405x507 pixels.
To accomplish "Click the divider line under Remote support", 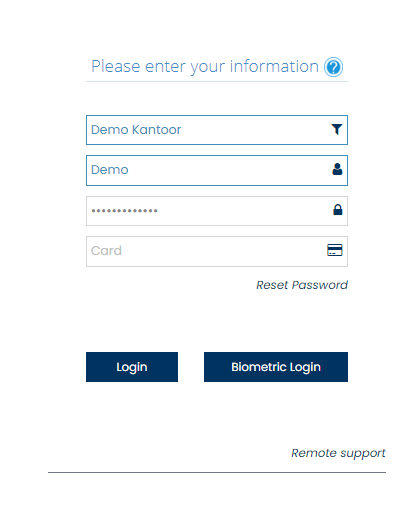I will pos(217,472).
